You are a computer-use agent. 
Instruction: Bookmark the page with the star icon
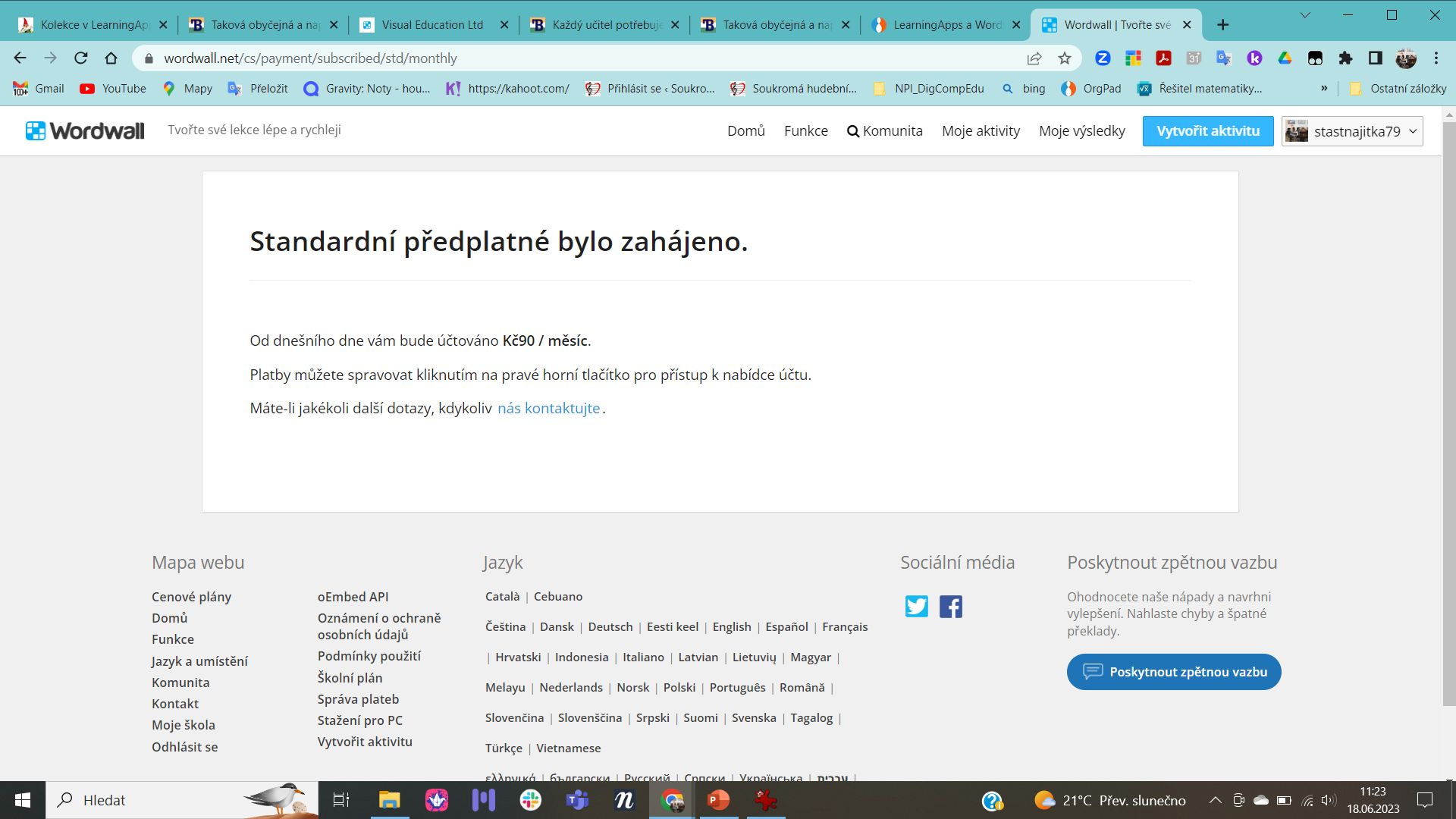pos(1063,58)
